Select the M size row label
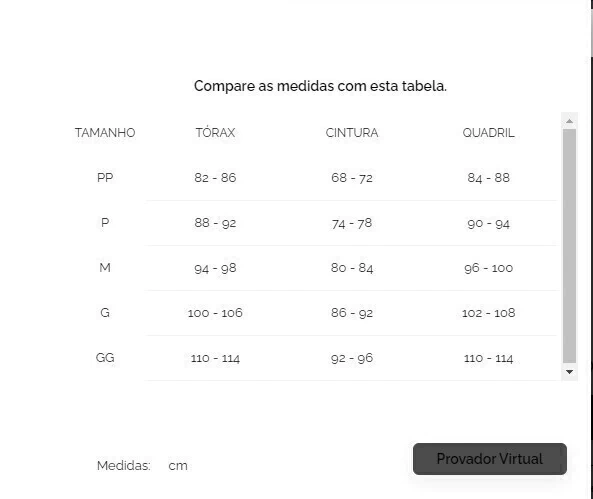Screen dimensions: 593x499 point(105,267)
